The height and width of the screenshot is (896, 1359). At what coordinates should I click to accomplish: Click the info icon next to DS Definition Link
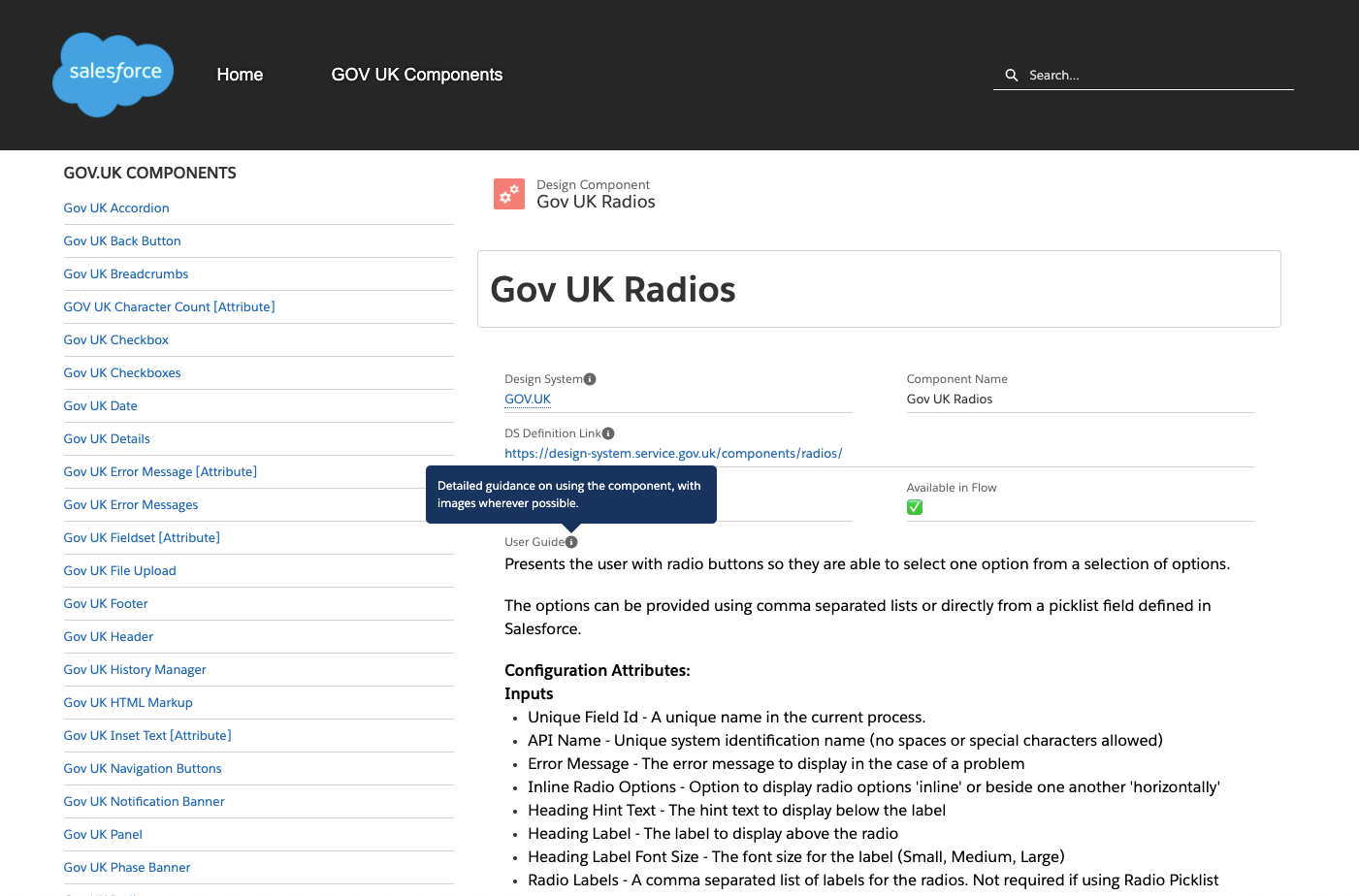pyautogui.click(x=608, y=432)
